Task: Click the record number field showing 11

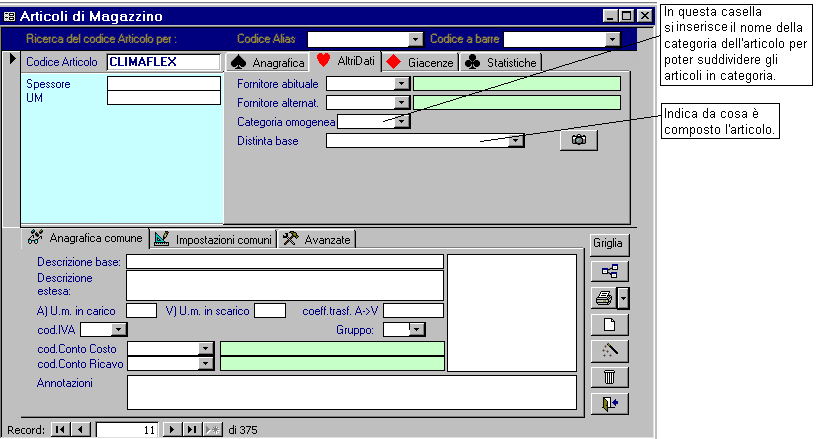Action: click(x=127, y=430)
